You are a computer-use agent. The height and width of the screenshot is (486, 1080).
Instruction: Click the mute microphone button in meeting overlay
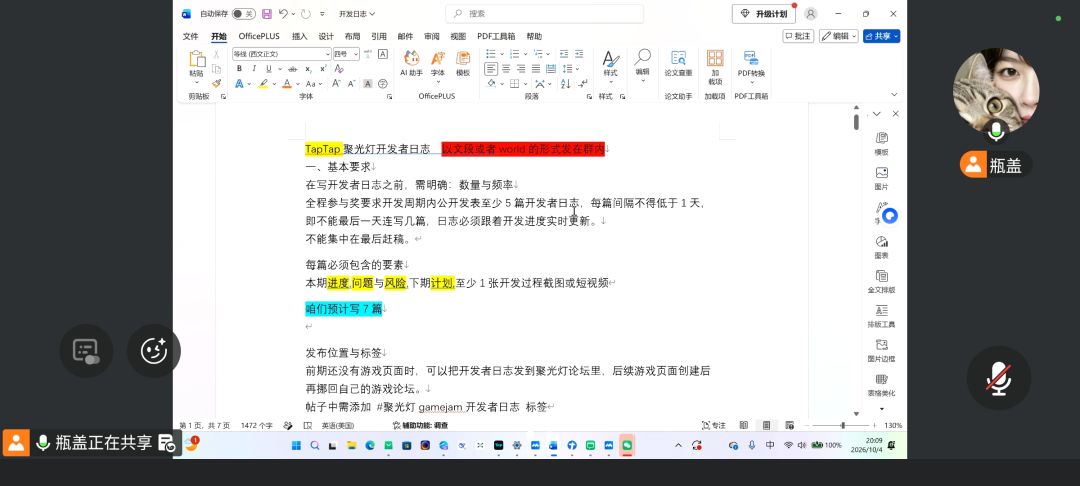[x=998, y=378]
